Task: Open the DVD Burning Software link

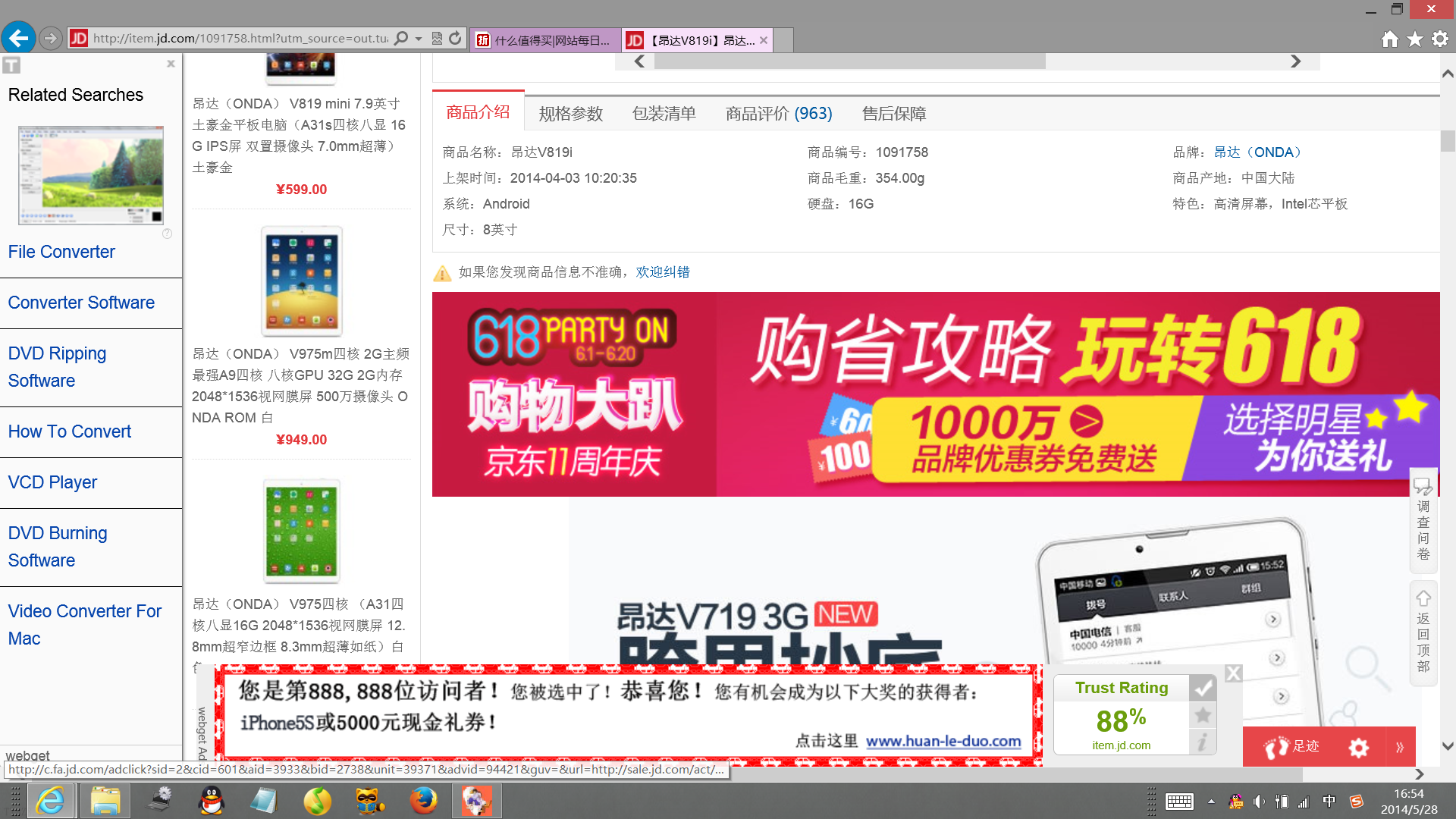Action: pos(58,547)
